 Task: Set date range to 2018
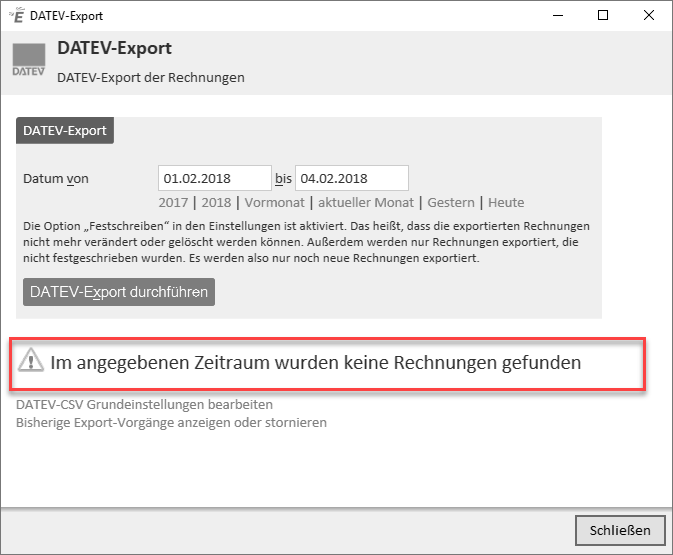coord(216,203)
